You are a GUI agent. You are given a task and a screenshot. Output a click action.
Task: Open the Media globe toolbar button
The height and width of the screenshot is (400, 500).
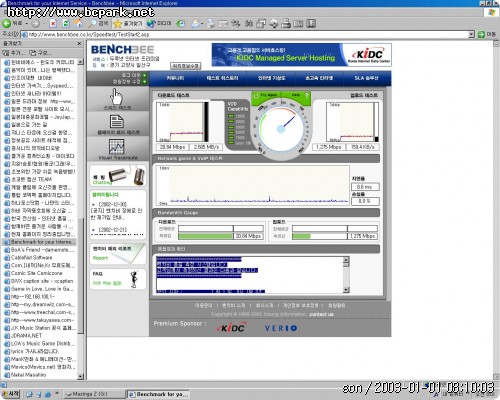tap(159, 24)
